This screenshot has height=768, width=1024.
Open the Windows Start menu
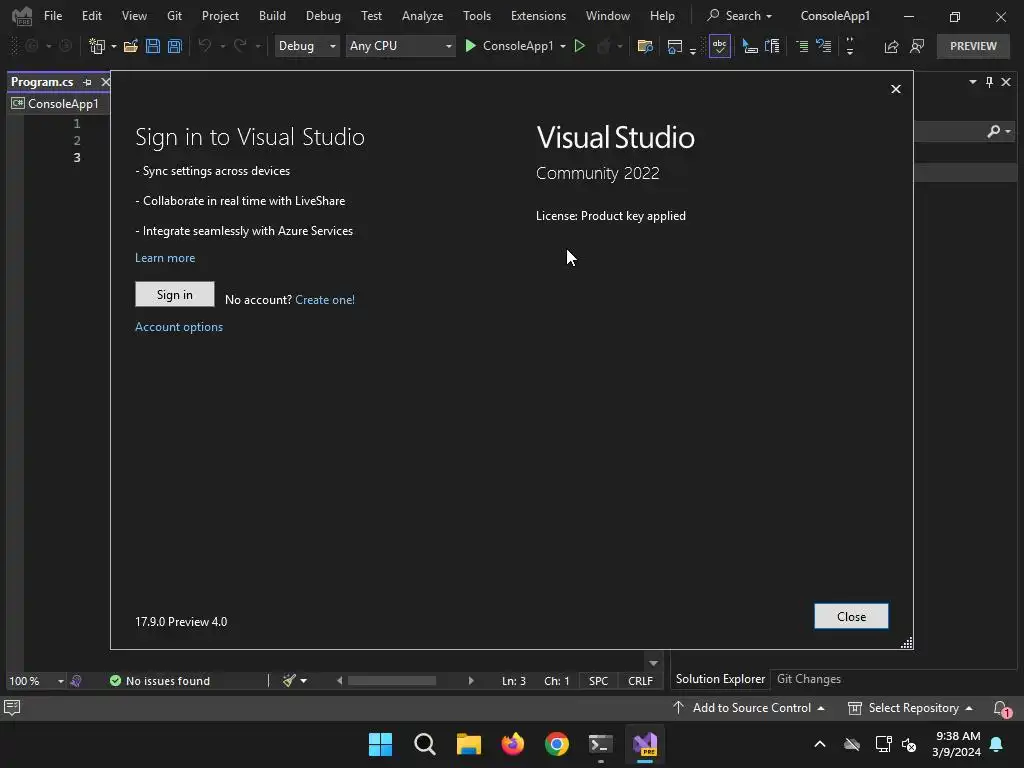pyautogui.click(x=380, y=744)
